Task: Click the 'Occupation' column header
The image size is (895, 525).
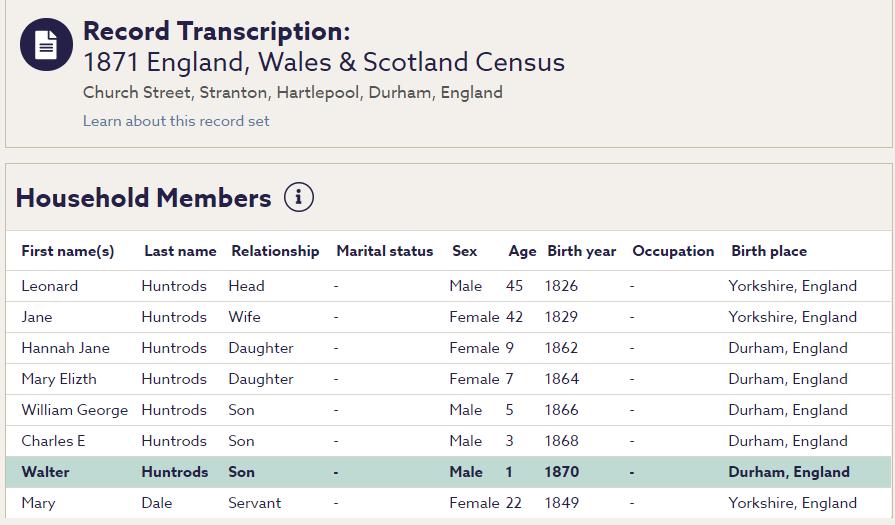Action: click(x=673, y=251)
